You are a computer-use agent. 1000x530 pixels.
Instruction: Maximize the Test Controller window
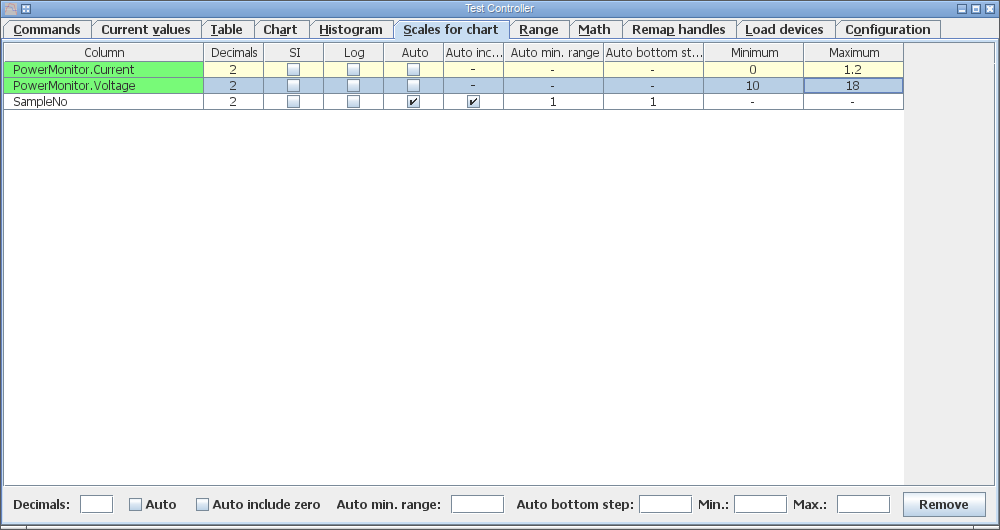976,9
